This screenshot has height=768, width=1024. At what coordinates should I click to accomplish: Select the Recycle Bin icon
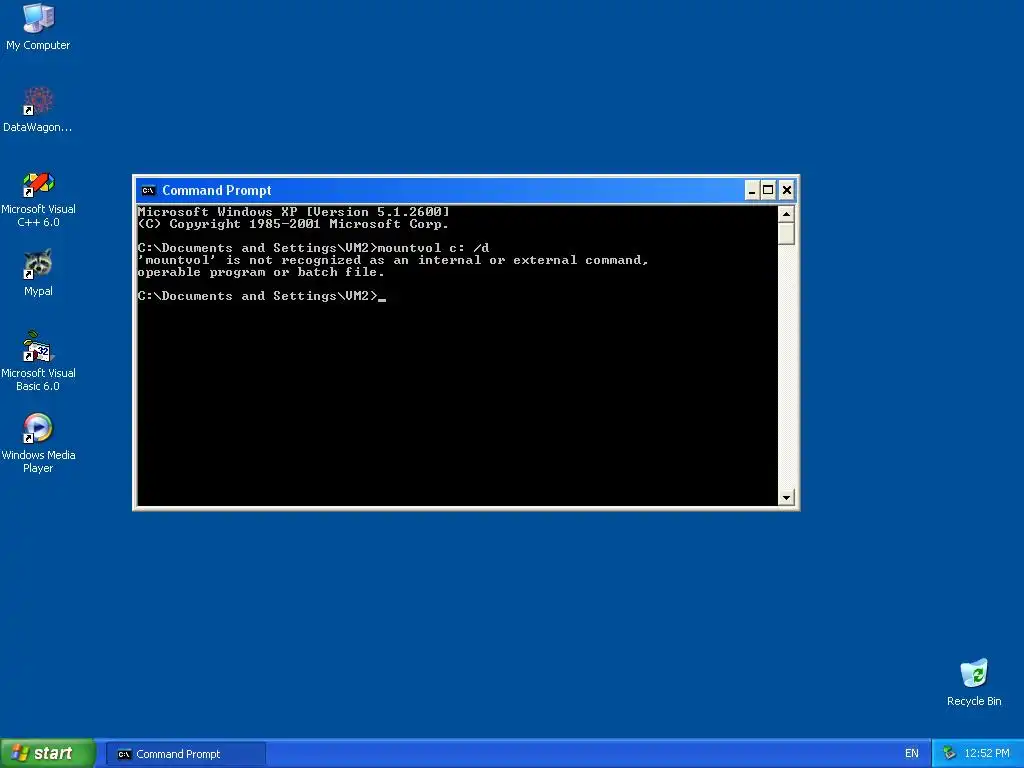click(x=974, y=682)
